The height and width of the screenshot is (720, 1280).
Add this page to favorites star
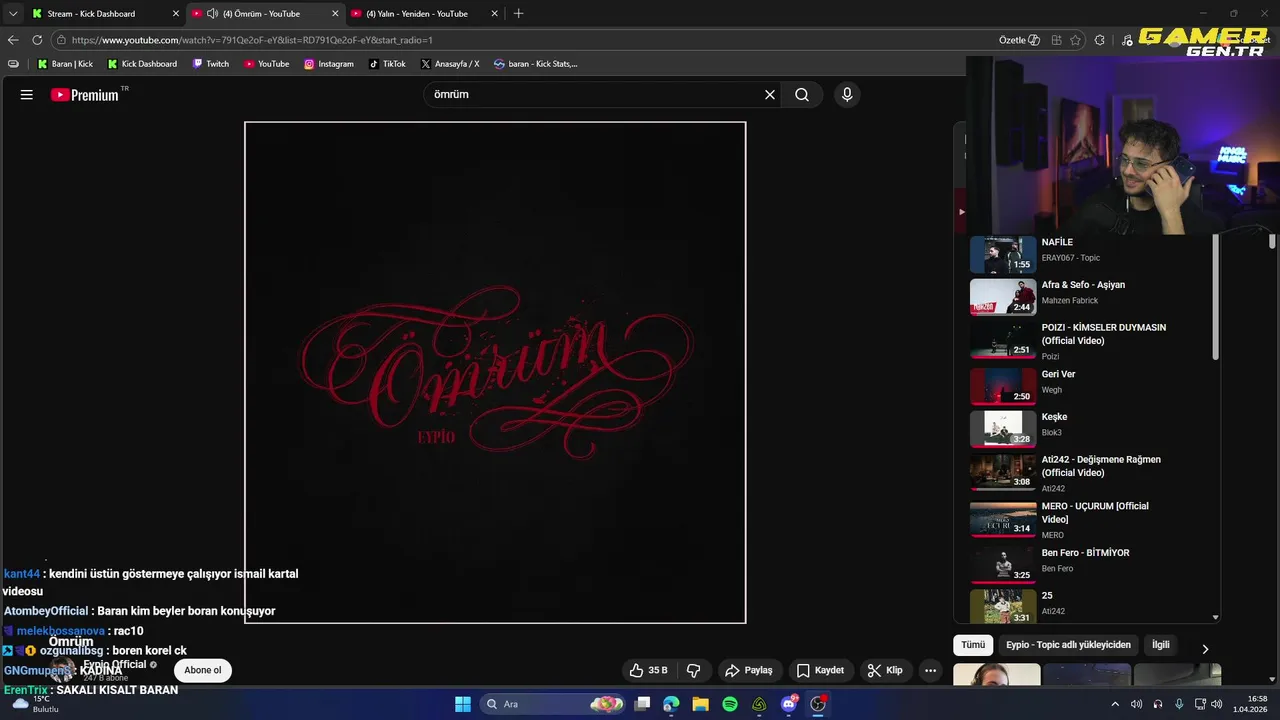(1075, 40)
